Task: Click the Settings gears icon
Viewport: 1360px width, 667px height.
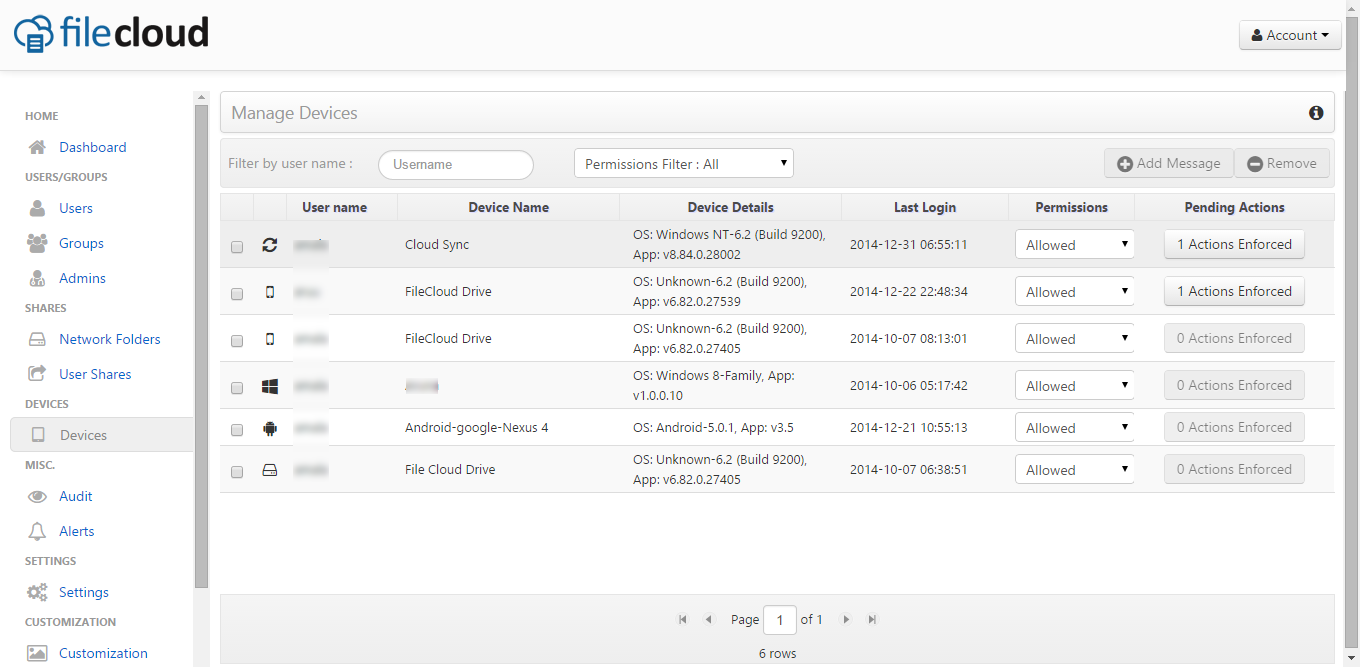Action: (37, 592)
